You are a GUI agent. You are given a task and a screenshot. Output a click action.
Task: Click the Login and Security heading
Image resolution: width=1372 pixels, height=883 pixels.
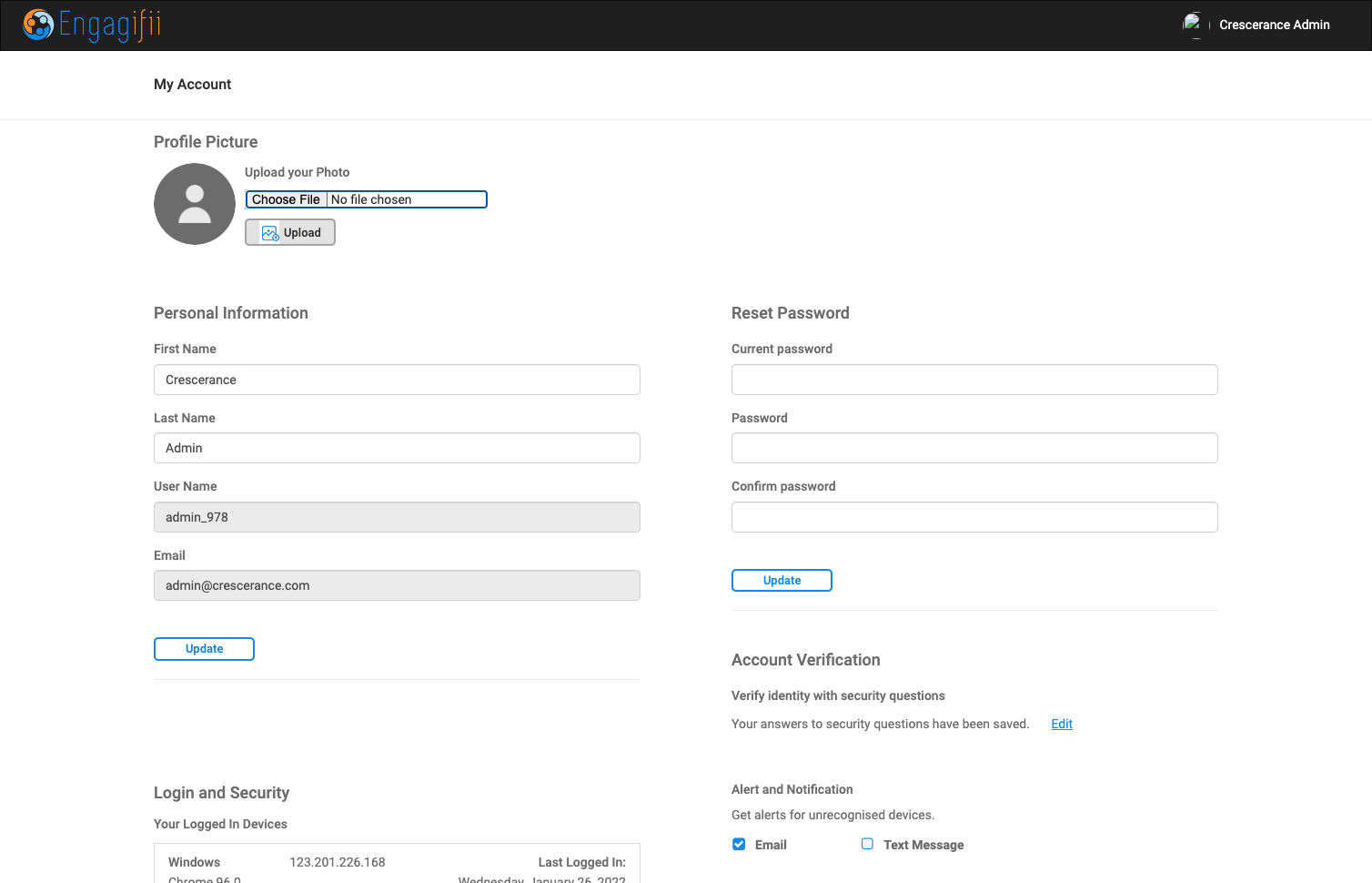(x=221, y=793)
